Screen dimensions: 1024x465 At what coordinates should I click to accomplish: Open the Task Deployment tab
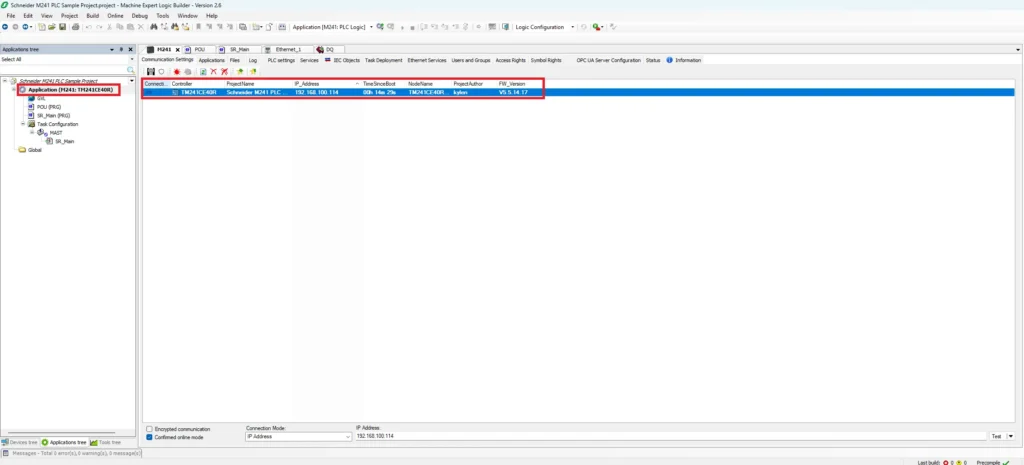pyautogui.click(x=383, y=60)
